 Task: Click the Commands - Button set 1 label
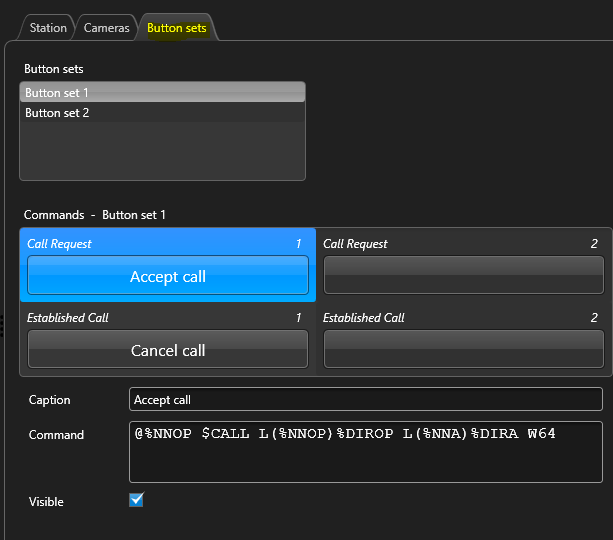tap(95, 215)
